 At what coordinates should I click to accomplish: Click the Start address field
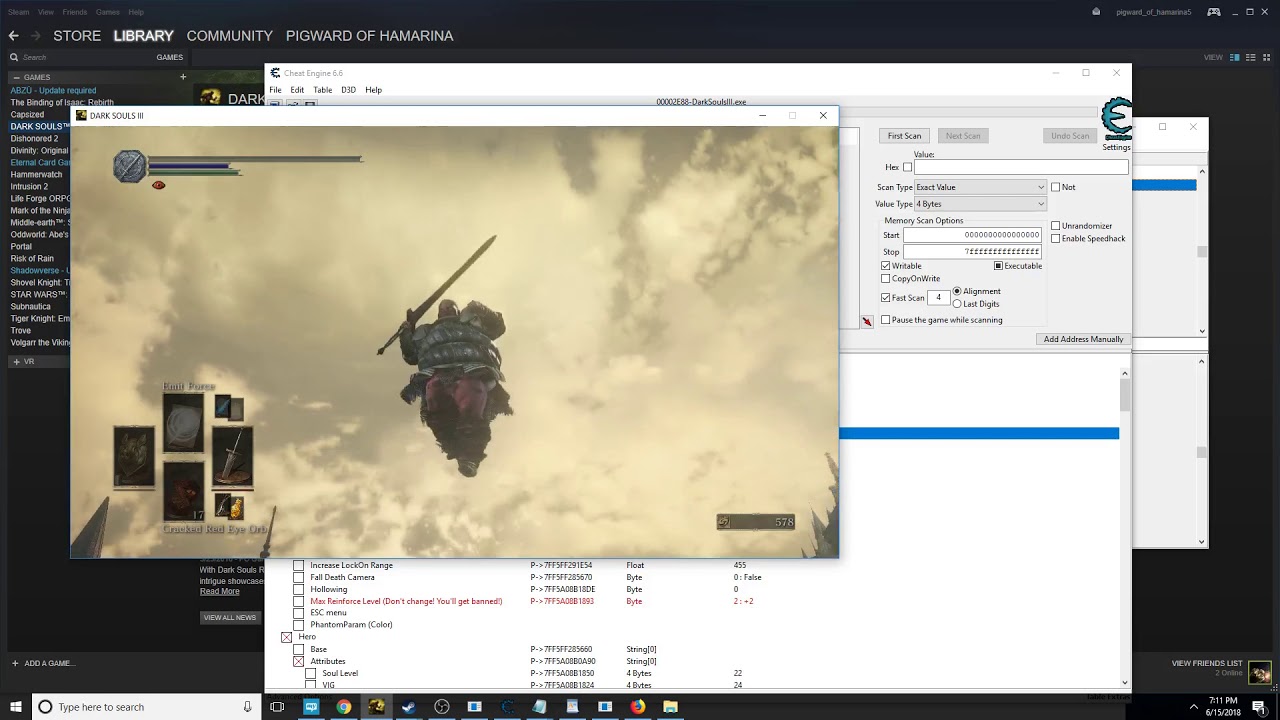point(972,235)
